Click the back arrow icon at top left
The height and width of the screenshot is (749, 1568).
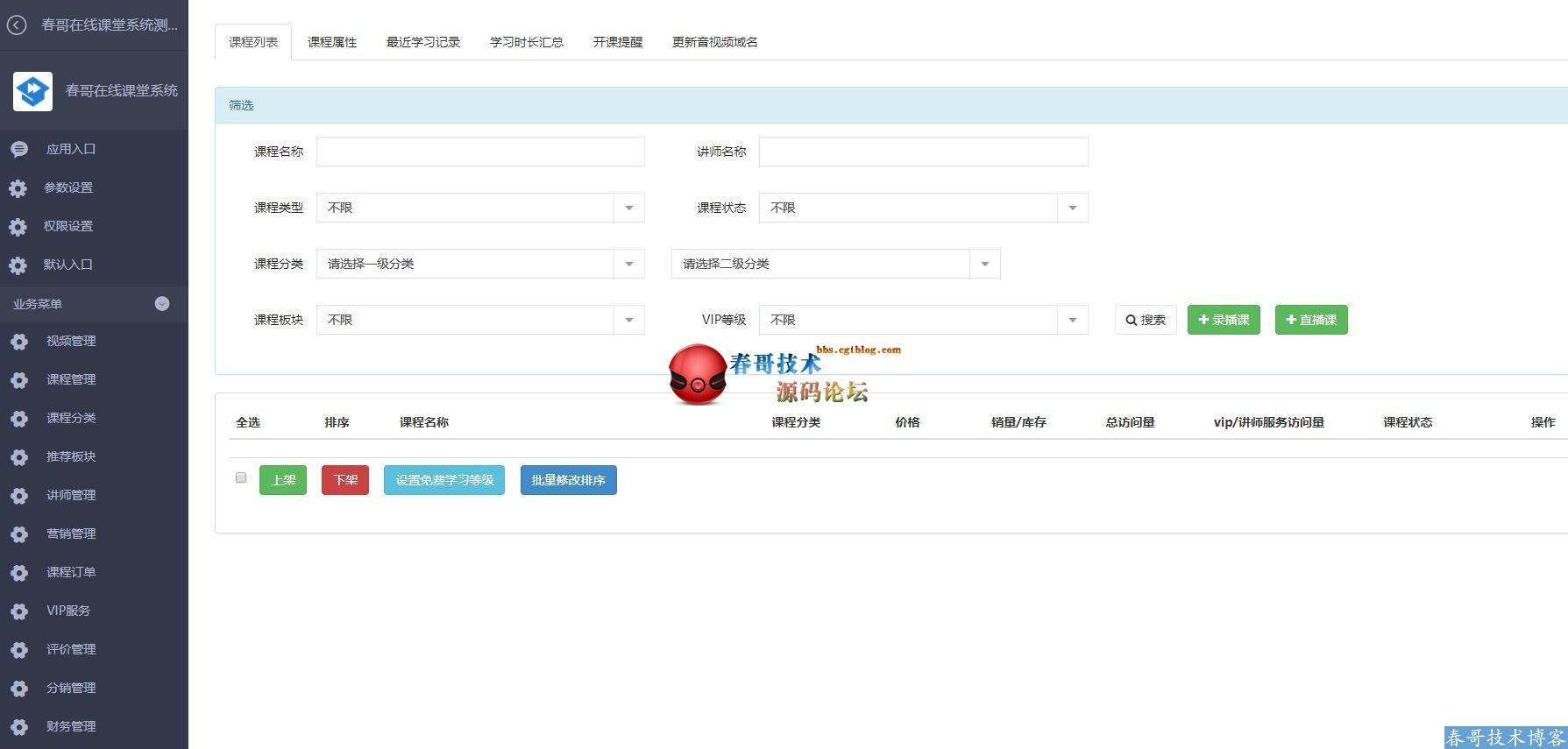[17, 25]
